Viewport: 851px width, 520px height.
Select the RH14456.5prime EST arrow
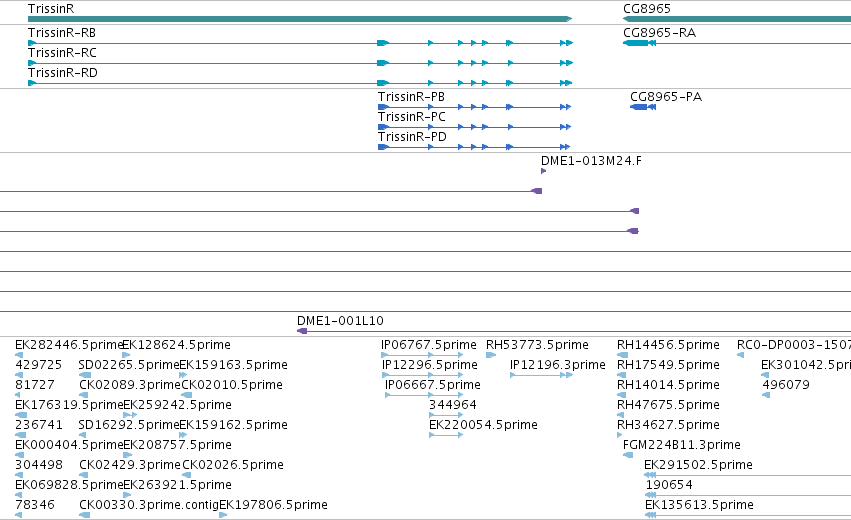pyautogui.click(x=623, y=355)
